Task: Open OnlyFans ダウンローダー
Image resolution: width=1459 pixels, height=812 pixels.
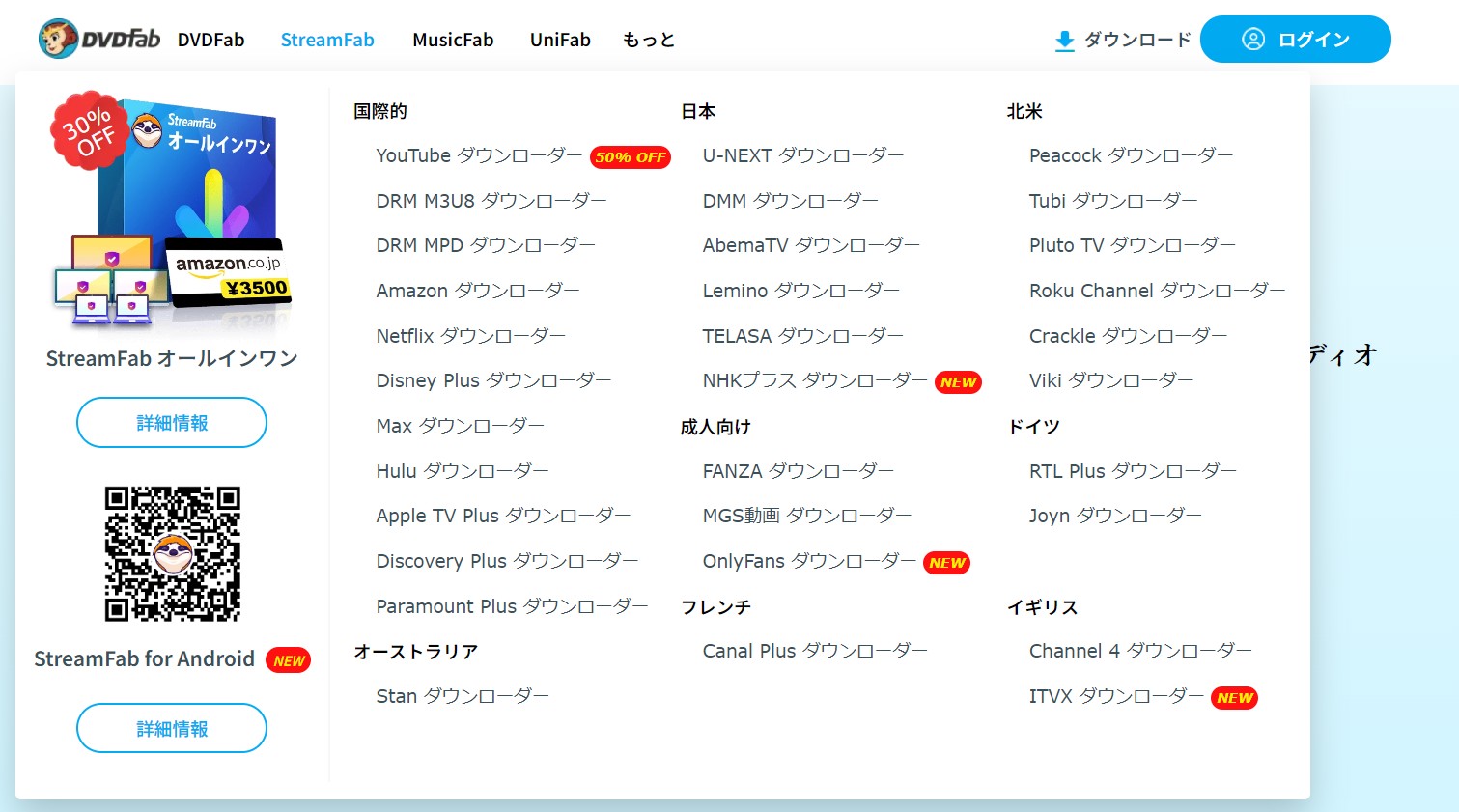Action: click(x=809, y=561)
